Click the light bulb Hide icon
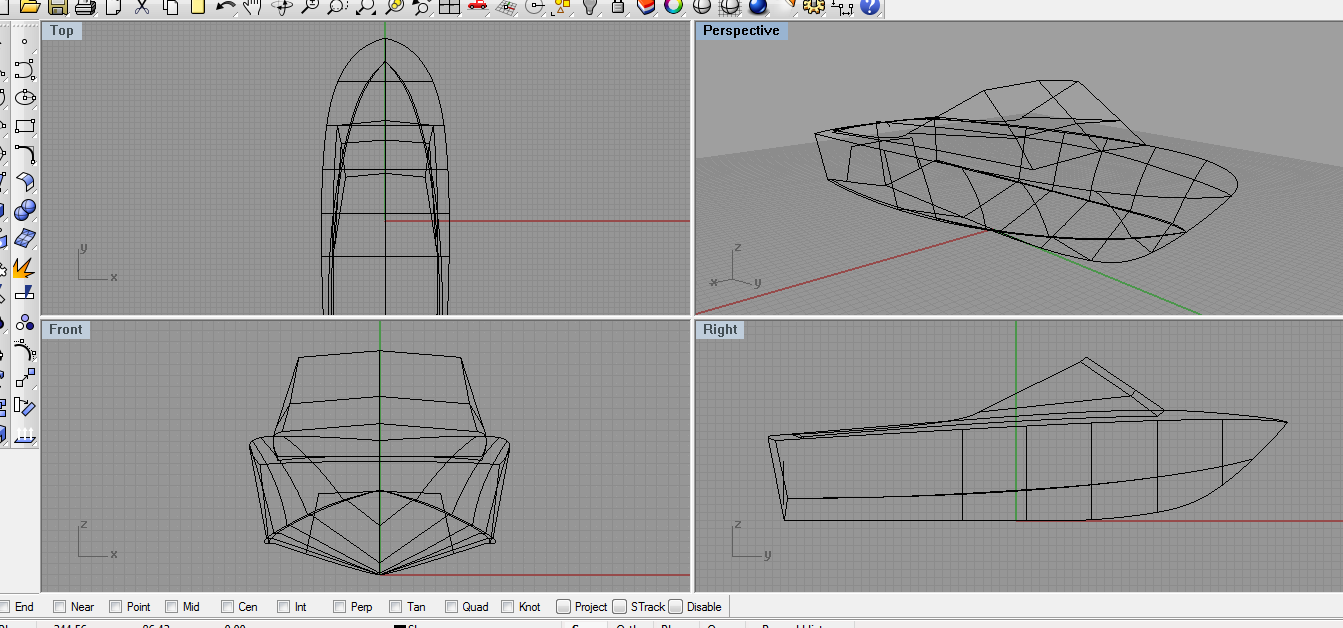Image resolution: width=1343 pixels, height=628 pixels. pos(590,7)
